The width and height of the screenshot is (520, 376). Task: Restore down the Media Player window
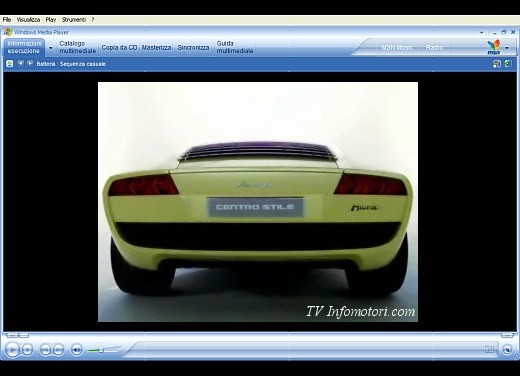click(504, 32)
